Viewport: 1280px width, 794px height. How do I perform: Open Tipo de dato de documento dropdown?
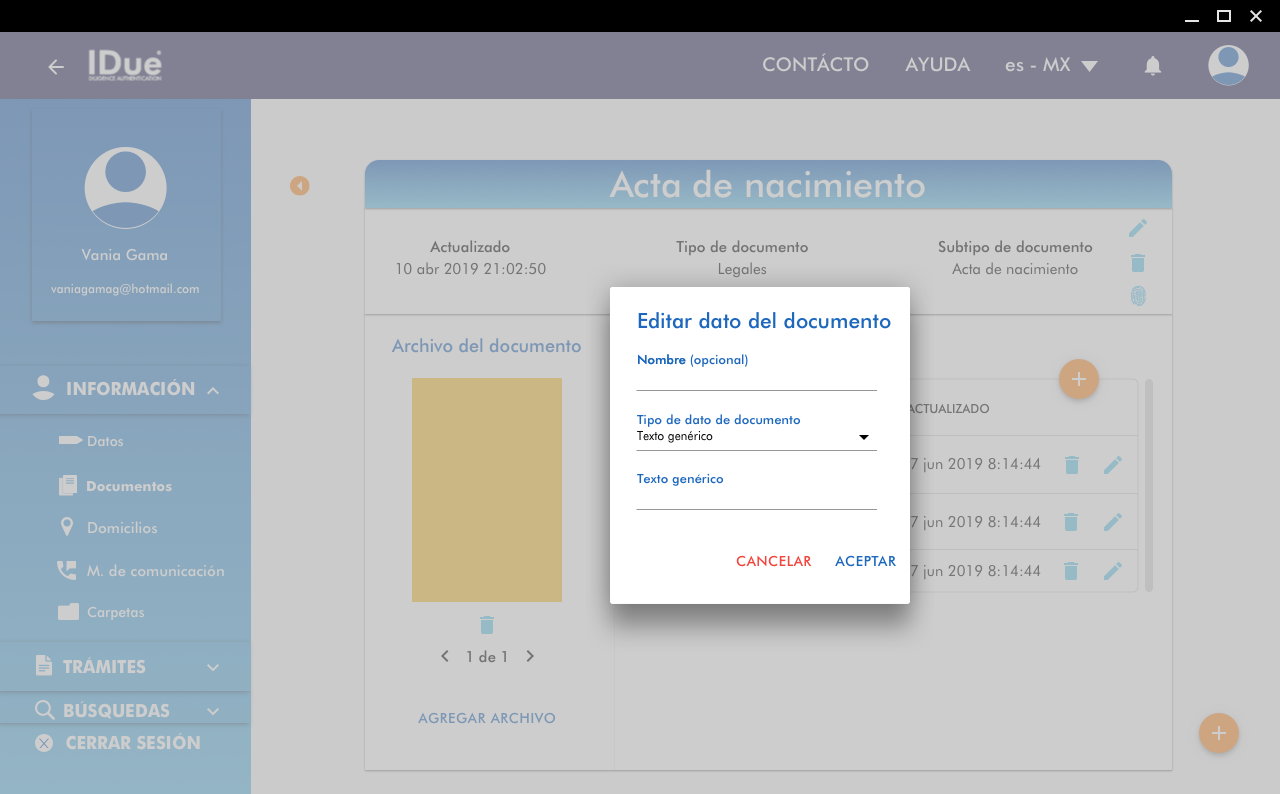point(756,437)
